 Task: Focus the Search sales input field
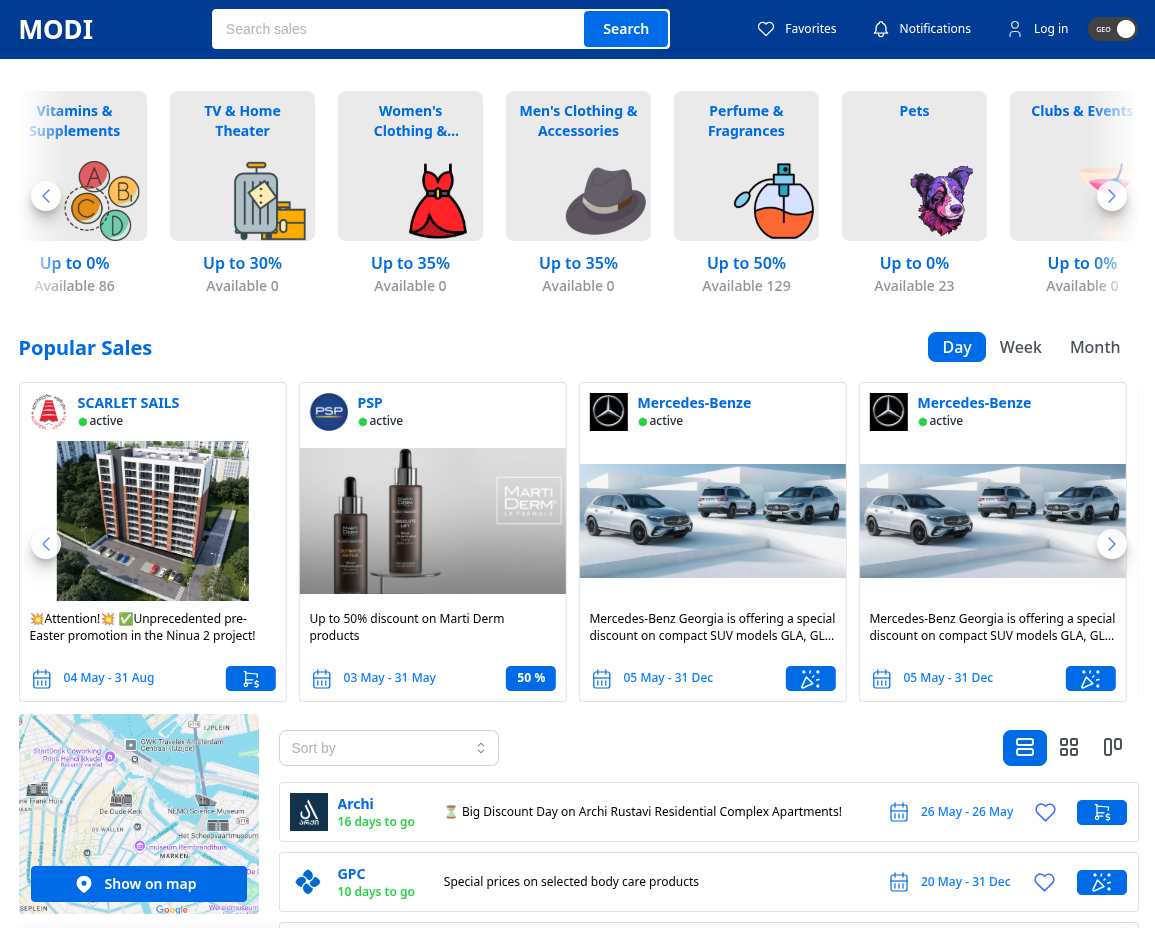pyautogui.click(x=398, y=29)
